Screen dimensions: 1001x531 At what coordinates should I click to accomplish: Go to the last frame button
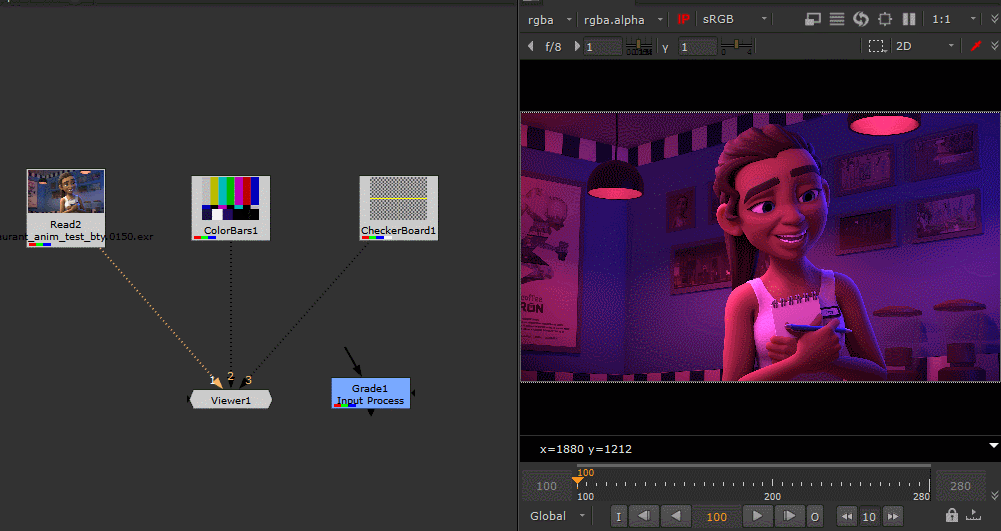coord(789,516)
